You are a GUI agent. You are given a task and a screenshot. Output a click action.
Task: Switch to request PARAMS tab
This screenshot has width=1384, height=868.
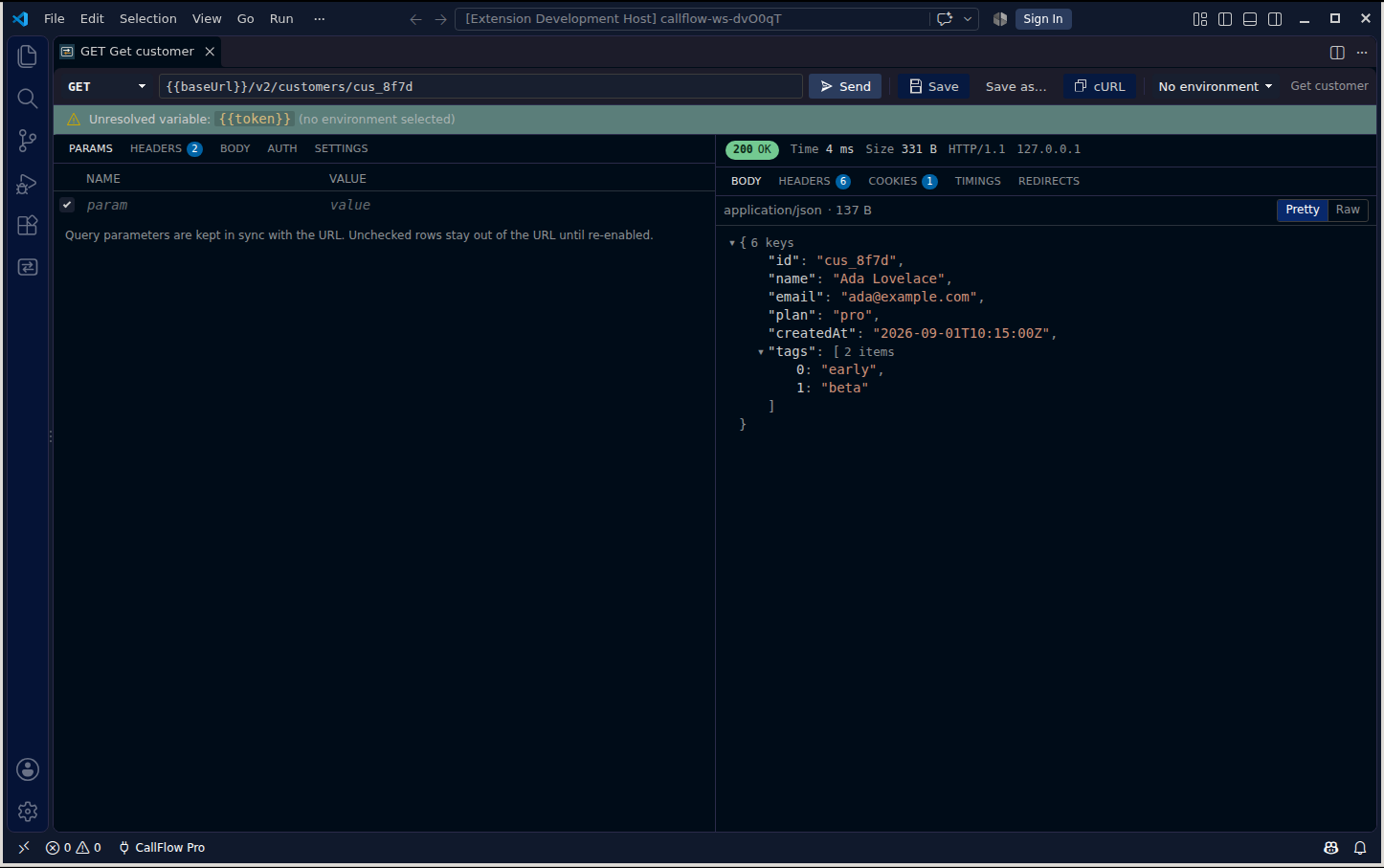click(91, 148)
